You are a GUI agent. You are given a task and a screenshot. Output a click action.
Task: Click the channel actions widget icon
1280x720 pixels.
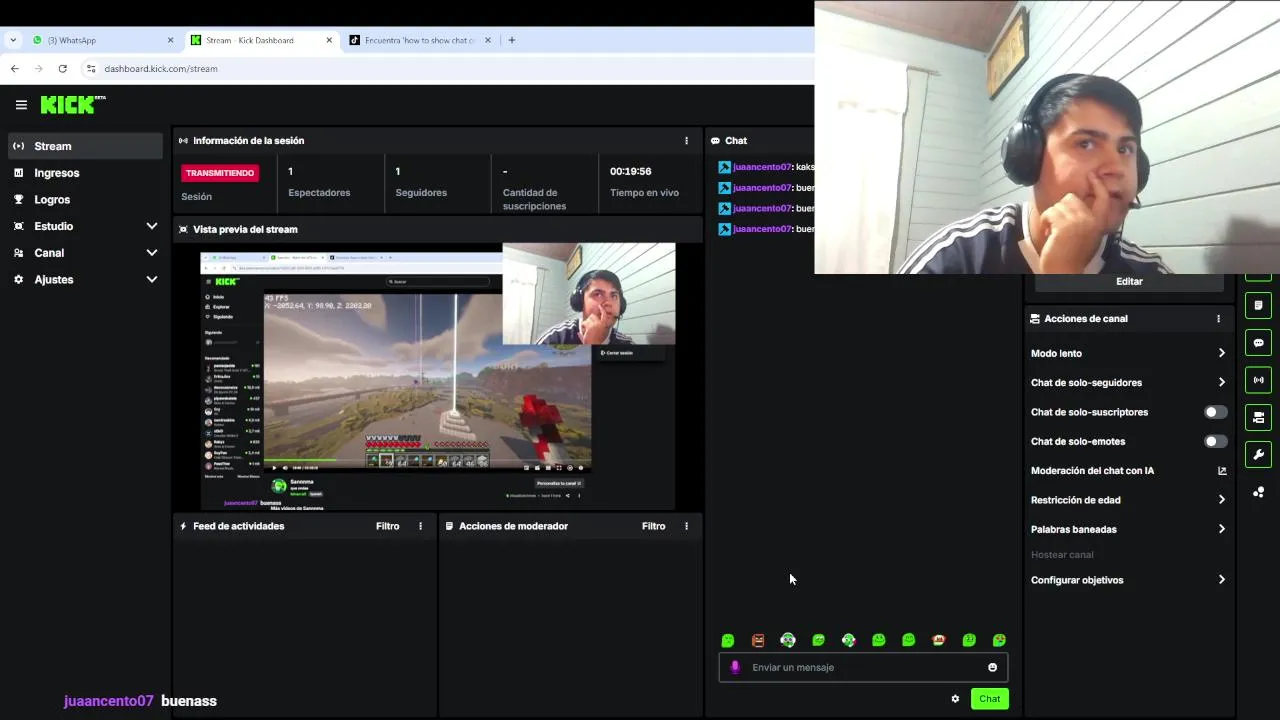pyautogui.click(x=1258, y=417)
